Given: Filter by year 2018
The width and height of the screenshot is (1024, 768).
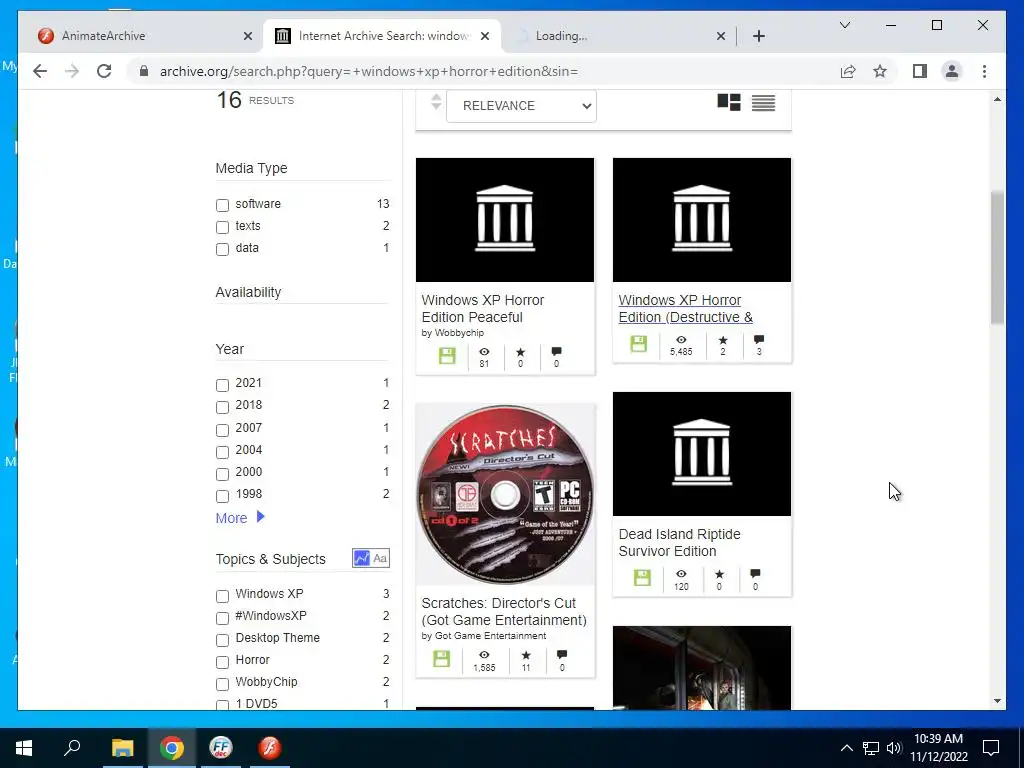Looking at the screenshot, I should (x=222, y=407).
